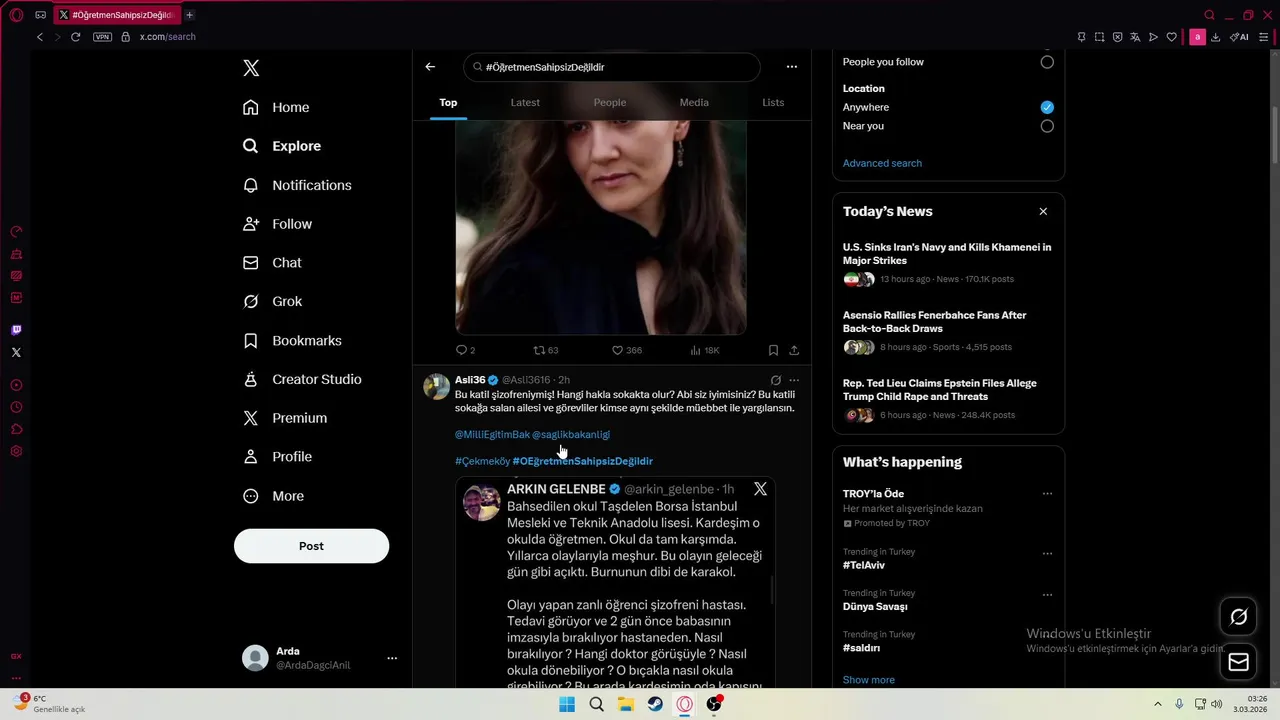Image resolution: width=1280 pixels, height=720 pixels.
Task: Share the photo post
Action: 794,350
